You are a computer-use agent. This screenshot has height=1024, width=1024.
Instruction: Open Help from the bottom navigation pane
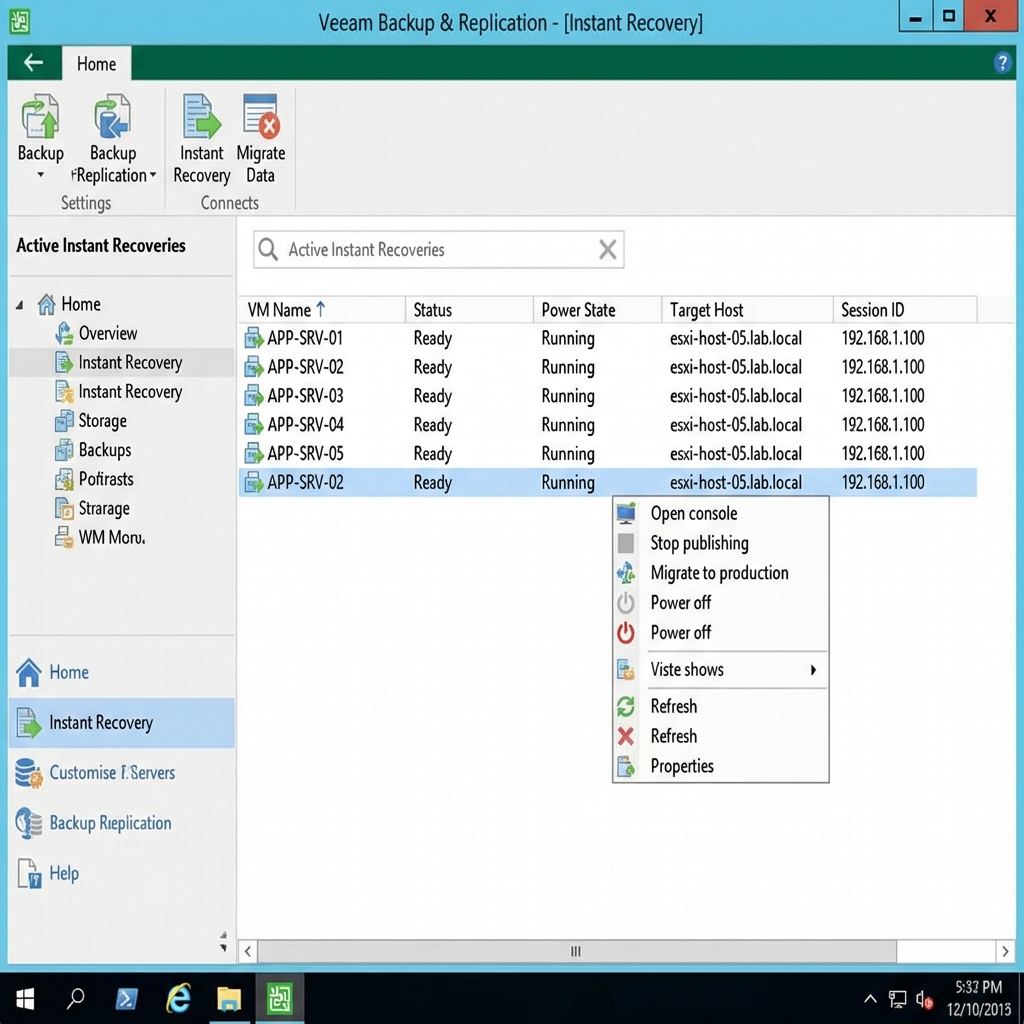tap(66, 873)
